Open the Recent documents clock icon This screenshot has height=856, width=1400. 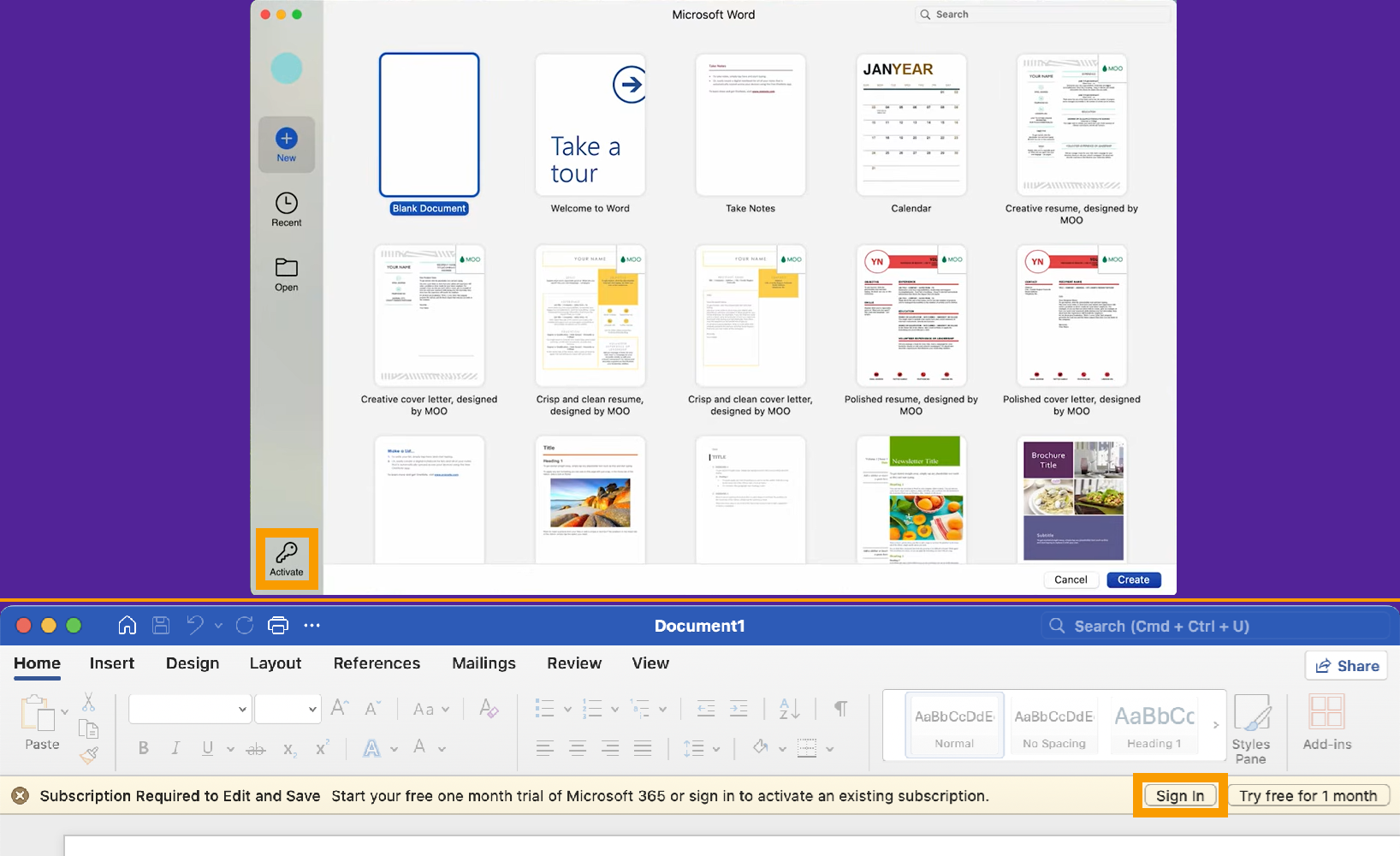pos(286,203)
